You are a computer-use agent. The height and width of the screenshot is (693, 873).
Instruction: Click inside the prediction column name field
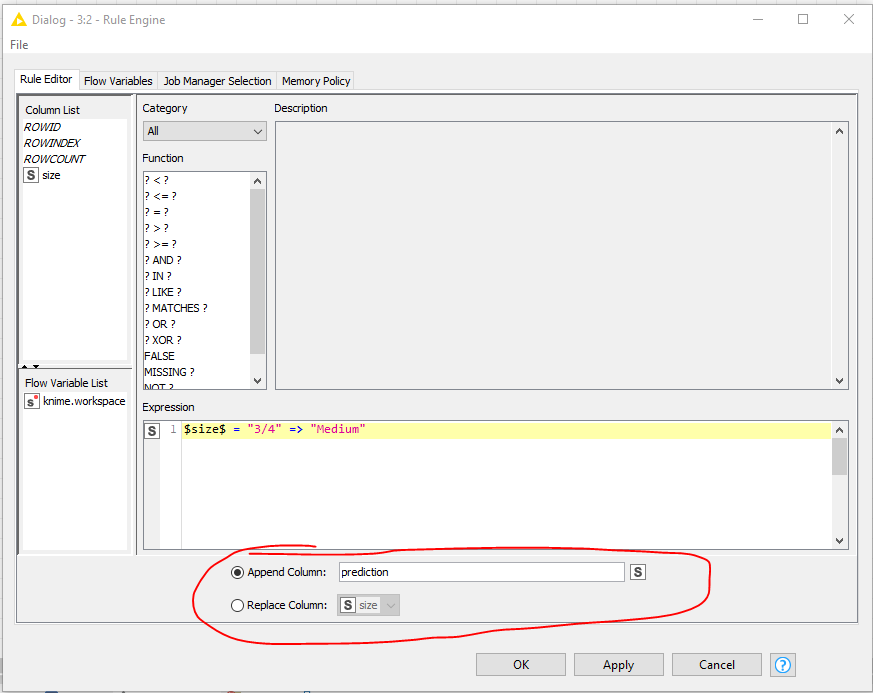[480, 571]
